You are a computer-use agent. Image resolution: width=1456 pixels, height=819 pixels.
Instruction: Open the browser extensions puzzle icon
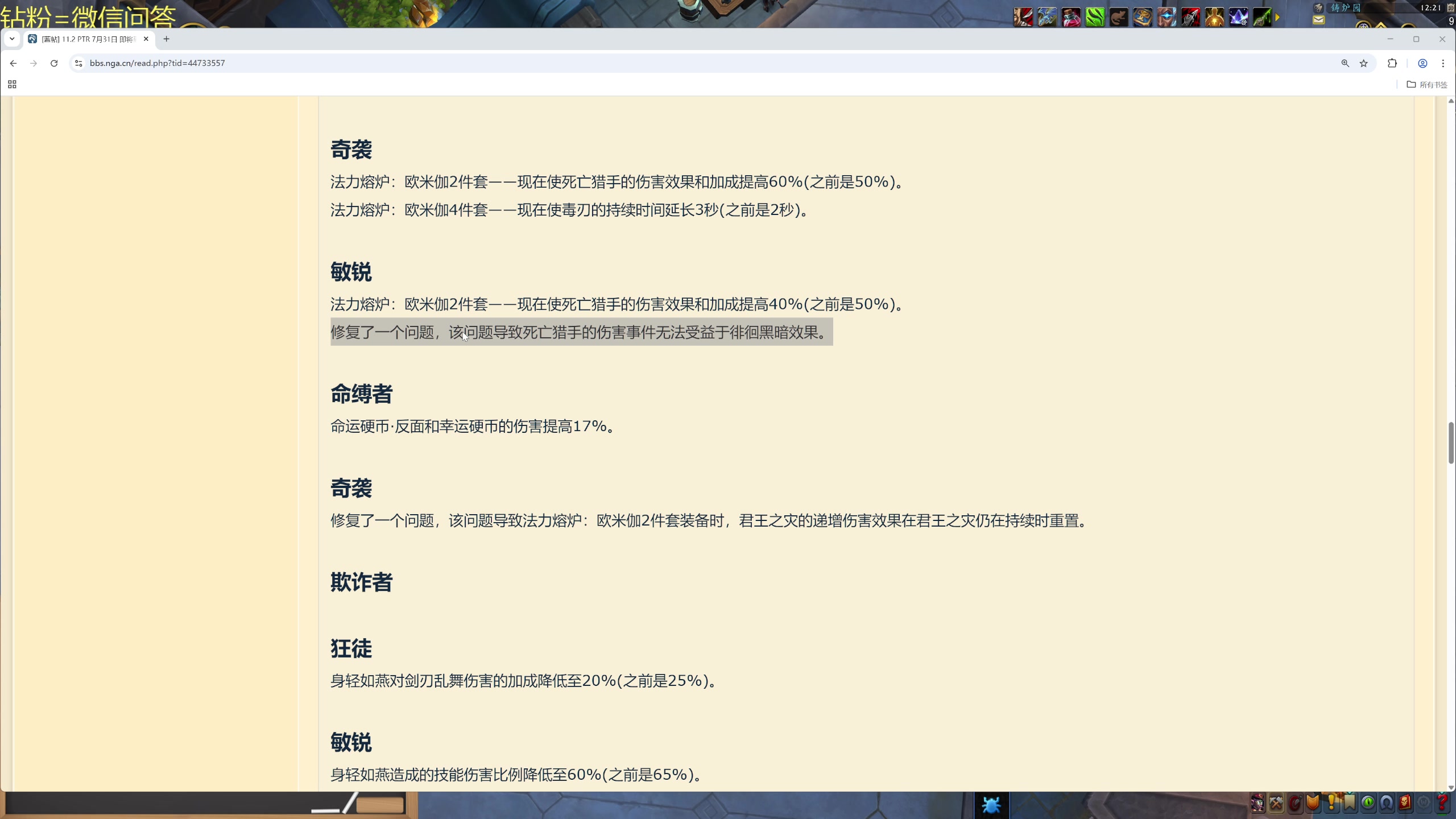point(1392,63)
